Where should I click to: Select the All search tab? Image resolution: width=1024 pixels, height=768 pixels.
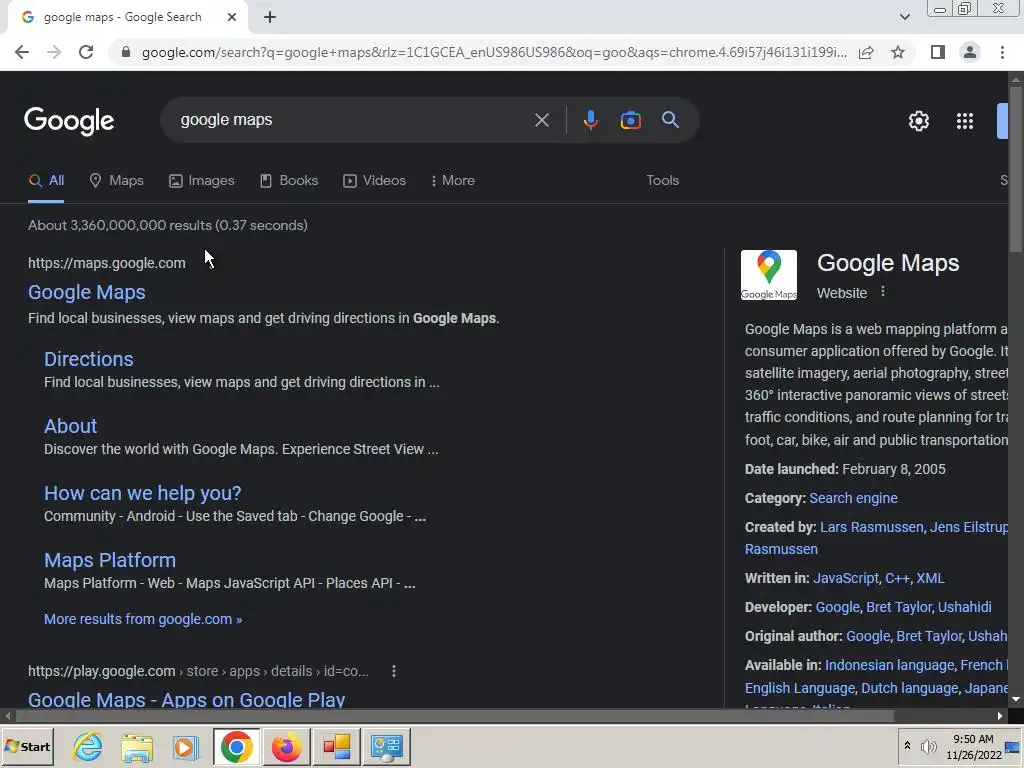point(46,181)
